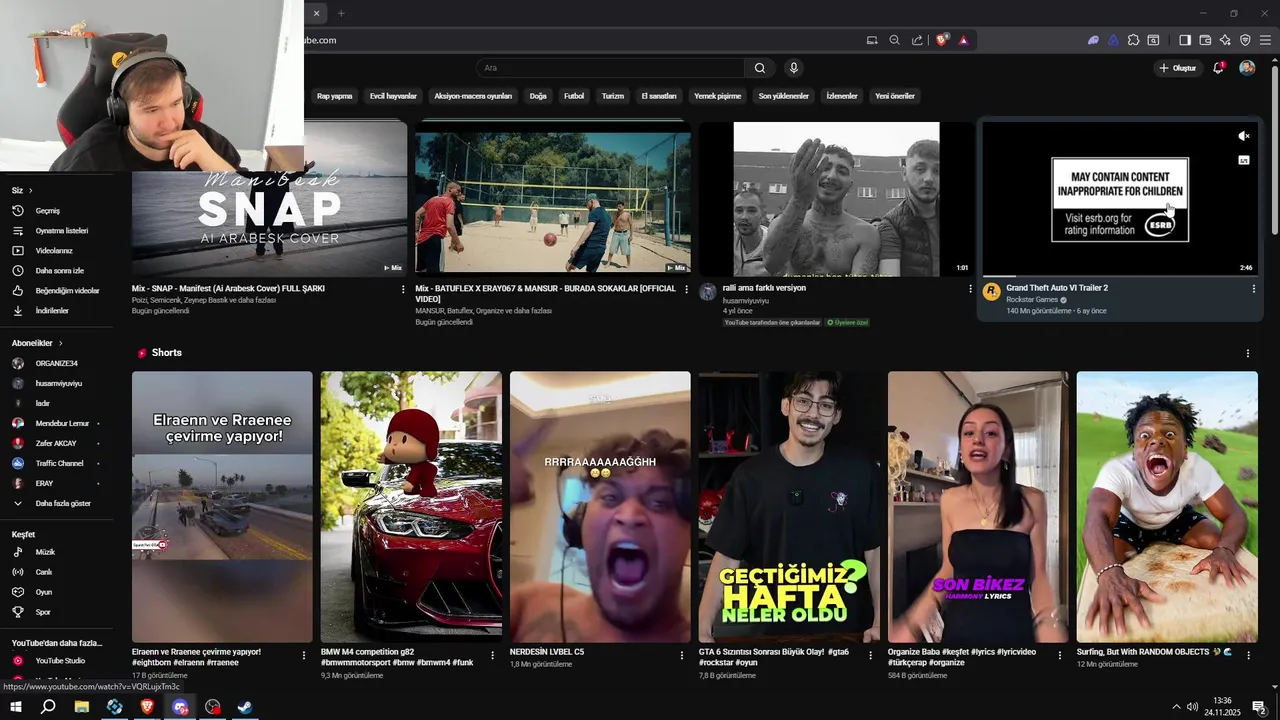
Task: Open new browser tab plus button
Action: click(341, 13)
